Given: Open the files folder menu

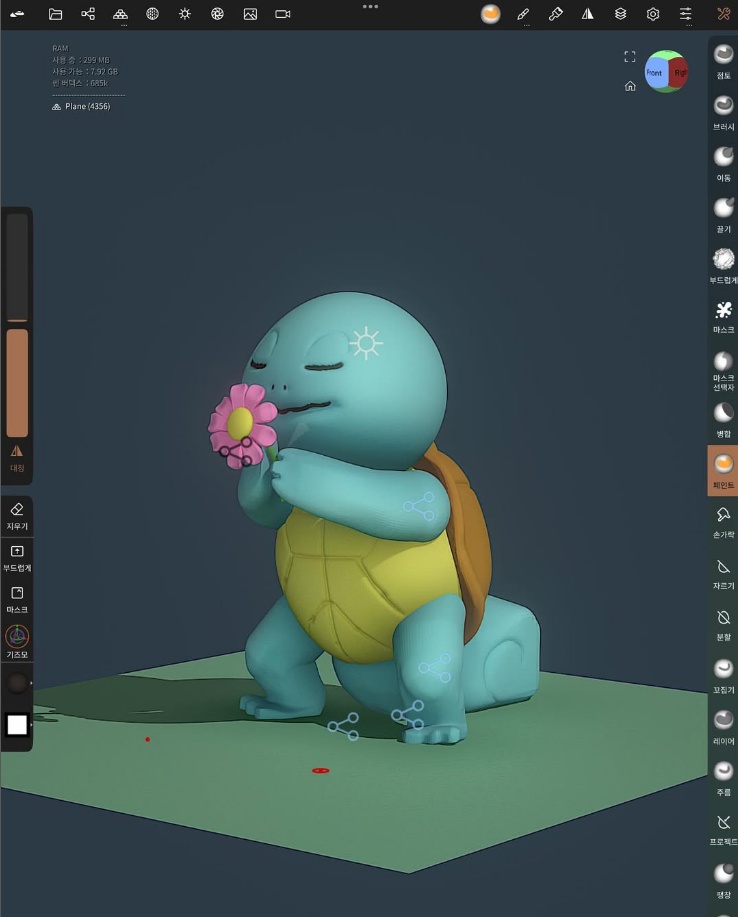Looking at the screenshot, I should (55, 14).
